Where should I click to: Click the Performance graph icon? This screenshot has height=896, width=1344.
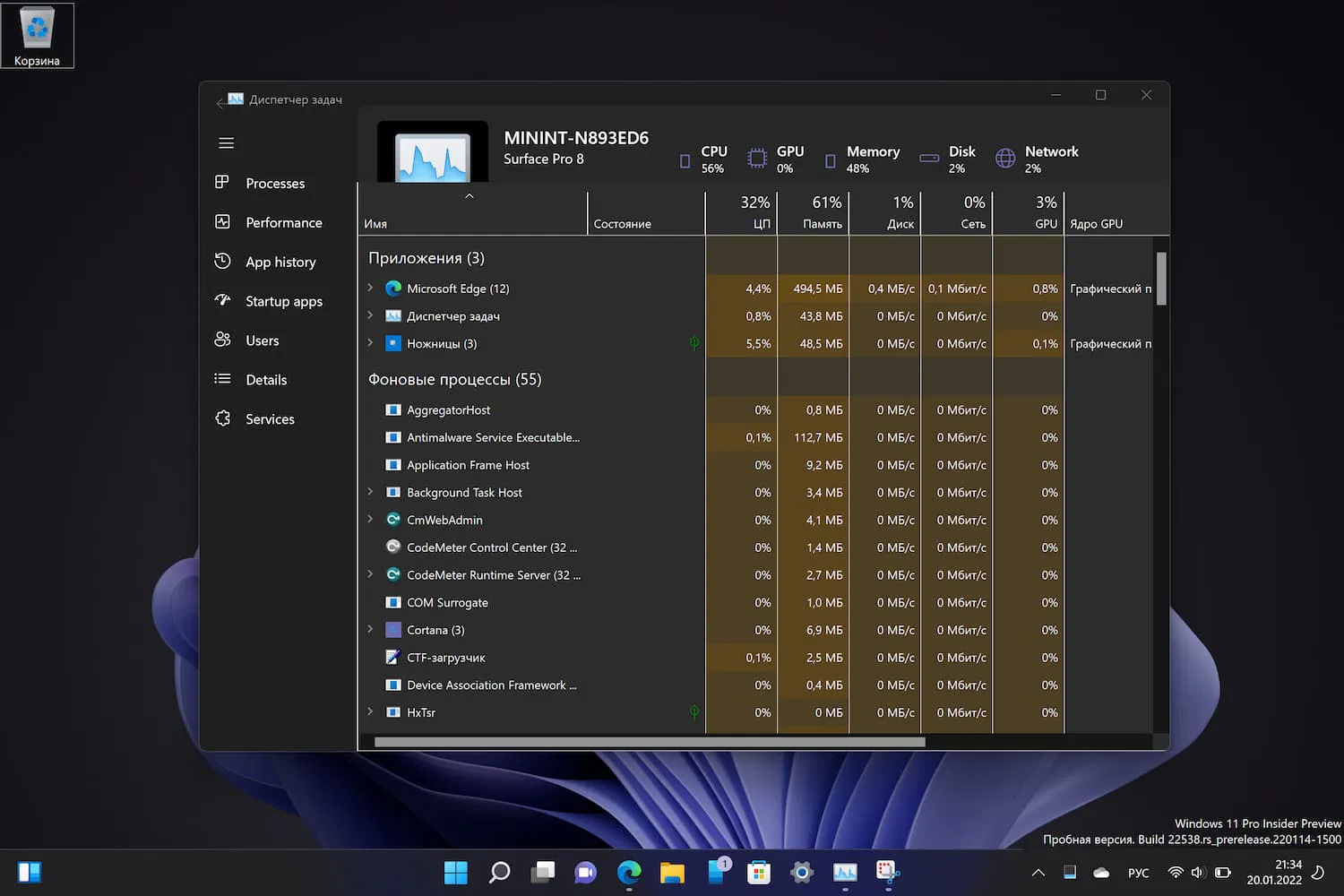[222, 222]
